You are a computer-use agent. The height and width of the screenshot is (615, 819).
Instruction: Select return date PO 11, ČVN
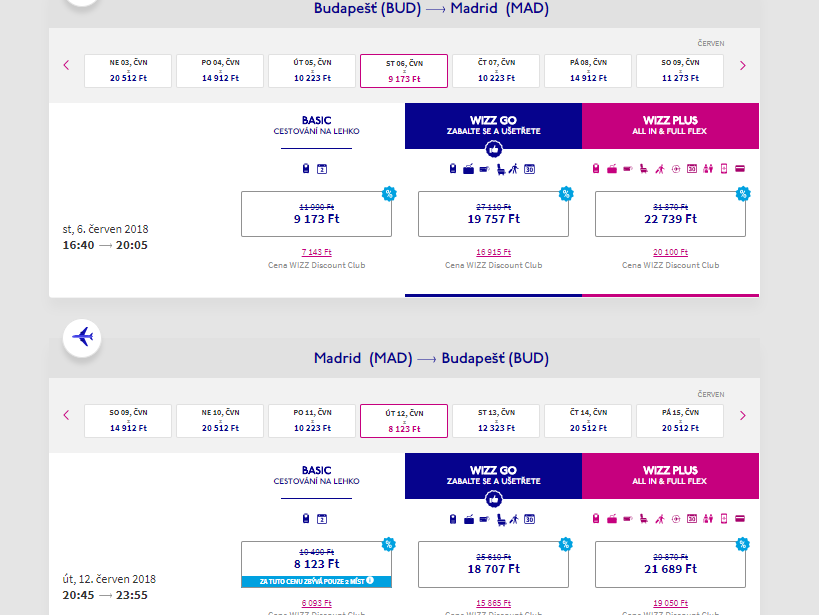311,420
